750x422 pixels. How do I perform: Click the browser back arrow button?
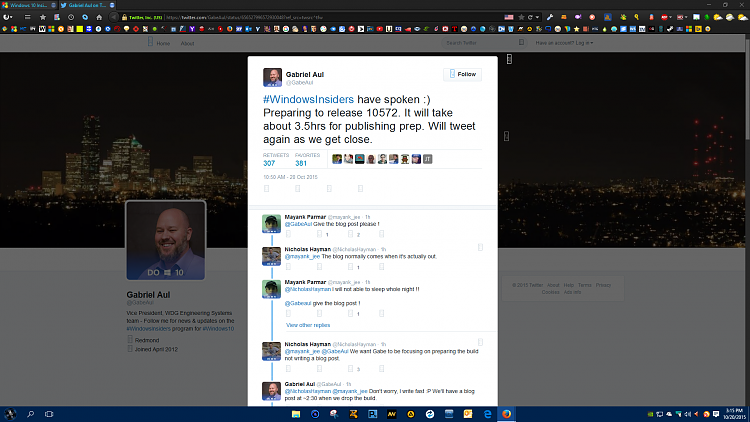(114, 17)
